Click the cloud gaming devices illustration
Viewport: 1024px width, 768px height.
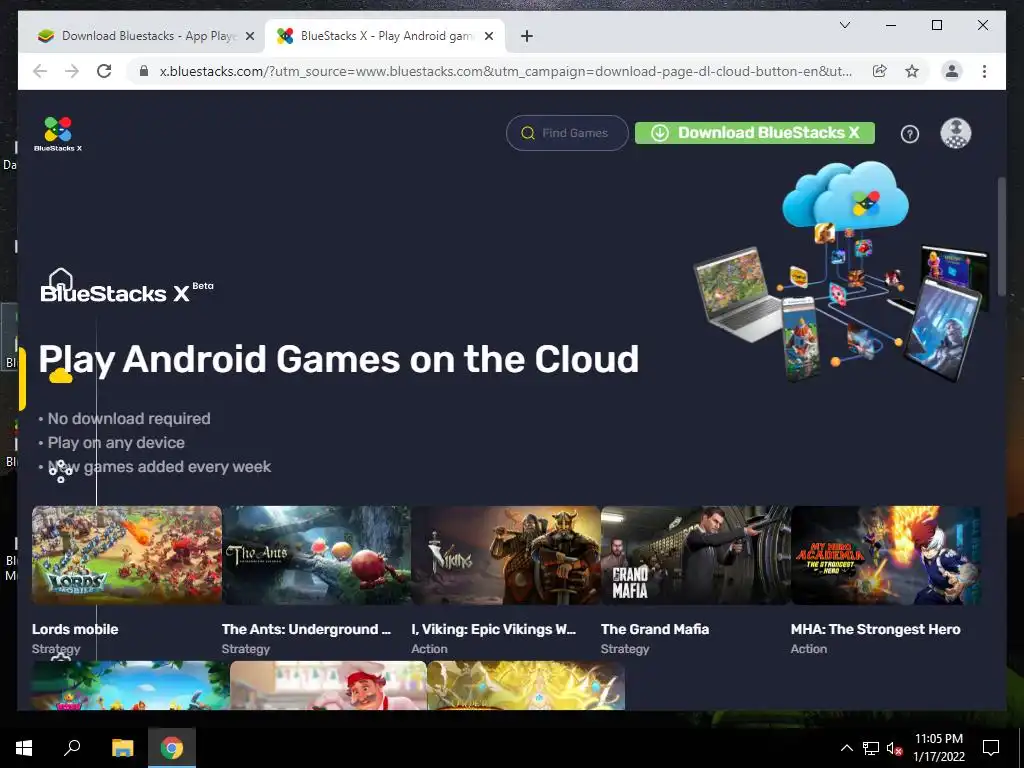pyautogui.click(x=841, y=271)
